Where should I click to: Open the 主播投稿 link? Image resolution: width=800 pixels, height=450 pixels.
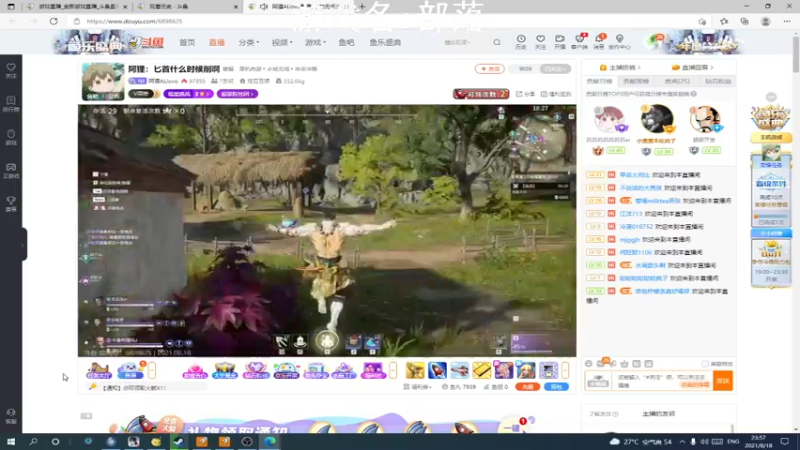[x=620, y=67]
